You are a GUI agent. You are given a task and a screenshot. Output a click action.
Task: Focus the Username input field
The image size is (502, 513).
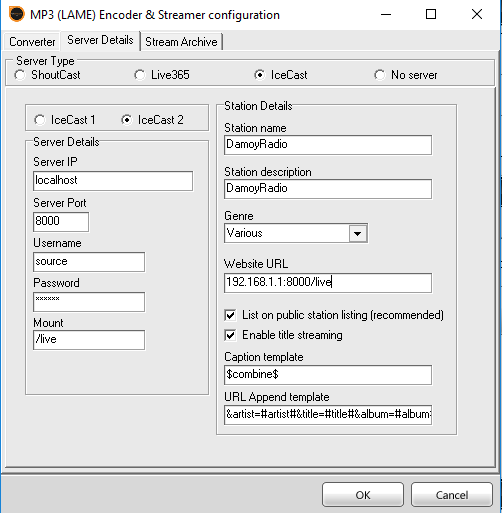click(89, 262)
